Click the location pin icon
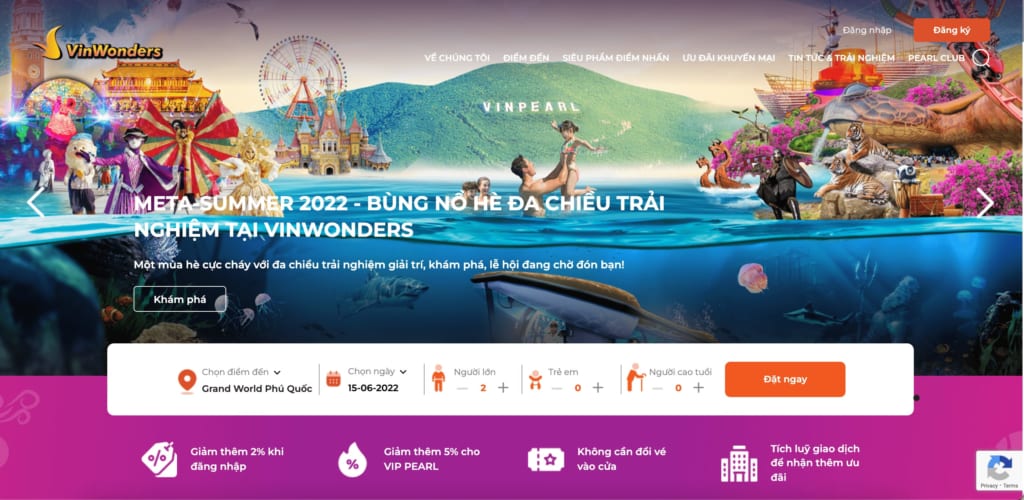Screen dimensions: 1024x500 (x=187, y=381)
